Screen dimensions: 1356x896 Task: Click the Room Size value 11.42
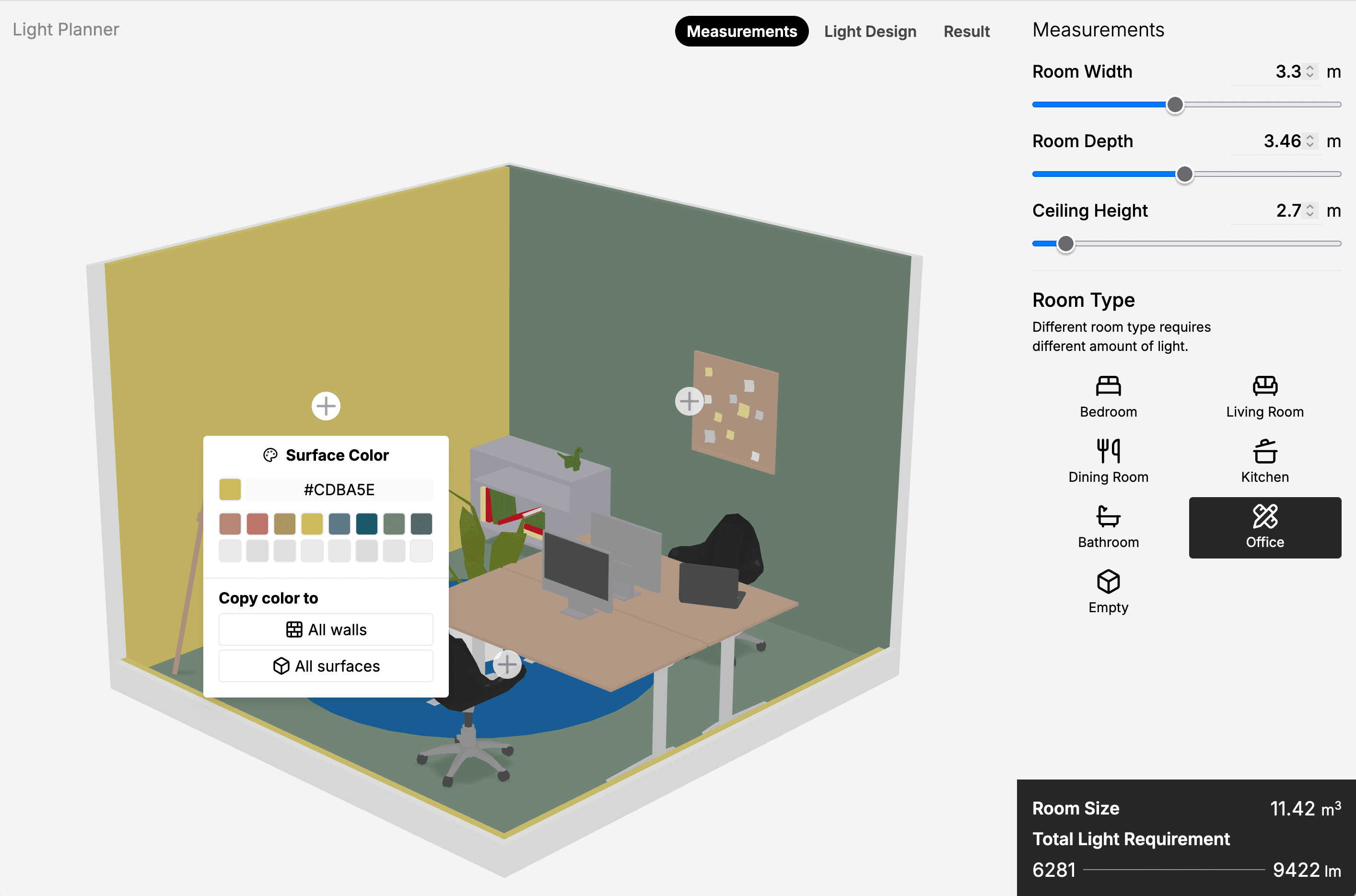1293,809
